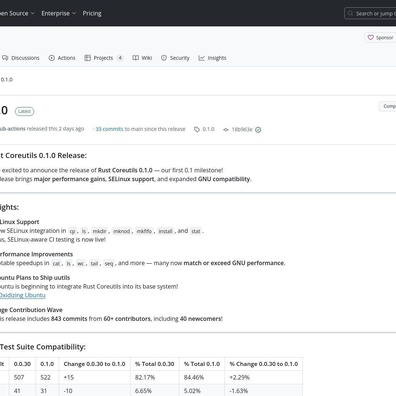Screen dimensions: 396x396
Task: Click the Insights graph icon
Action: click(201, 58)
